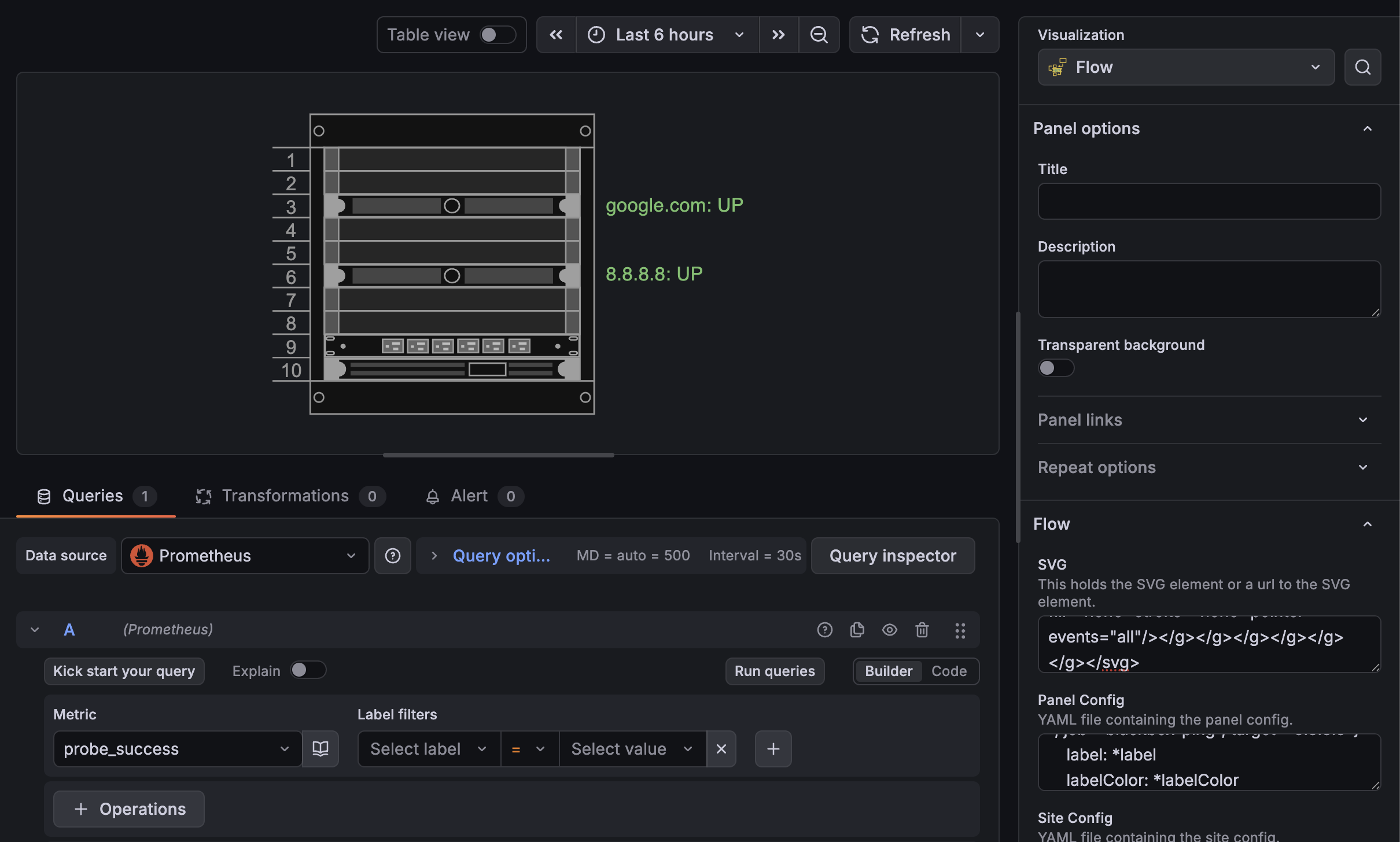Screen dimensions: 1400x842
Task: Open the Flow visualization dropdown
Action: tap(1185, 67)
